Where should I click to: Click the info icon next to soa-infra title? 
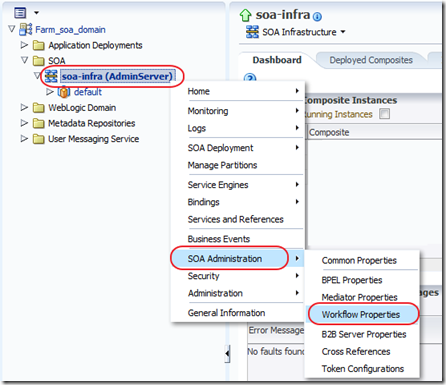tap(318, 16)
